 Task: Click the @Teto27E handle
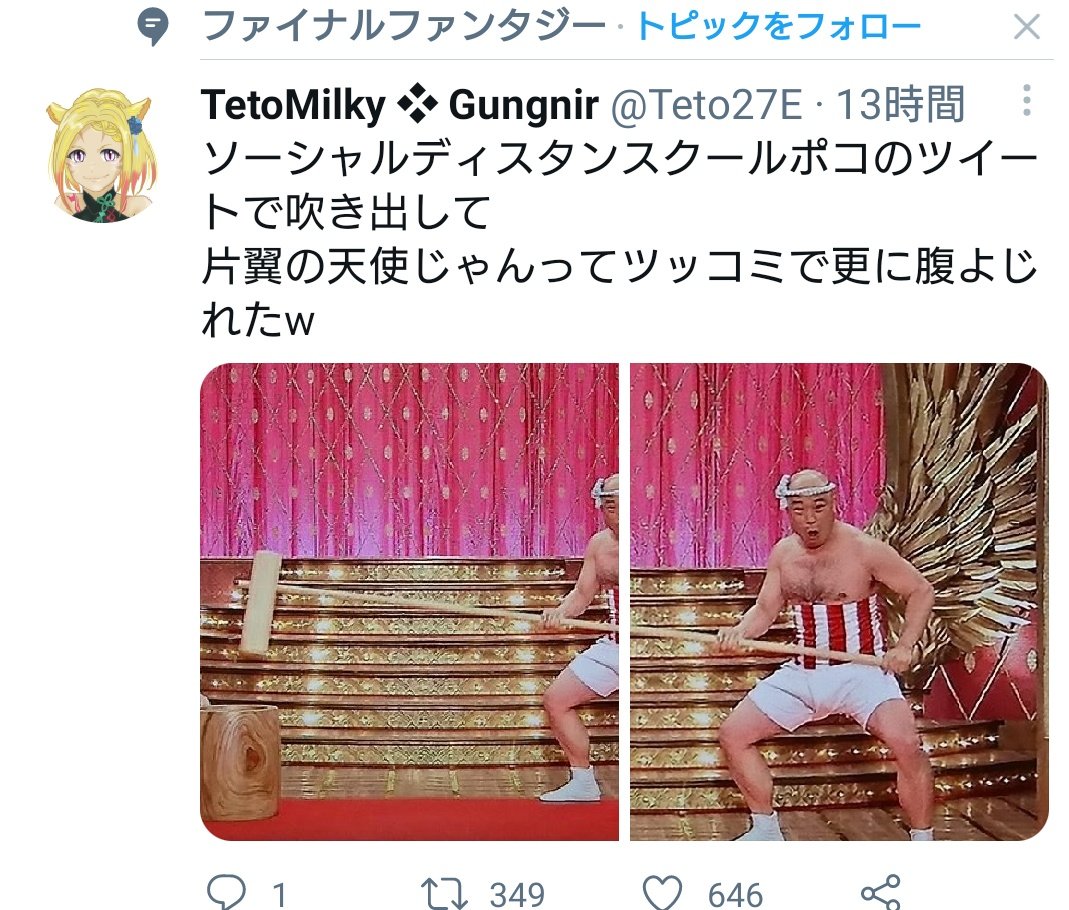(x=706, y=106)
